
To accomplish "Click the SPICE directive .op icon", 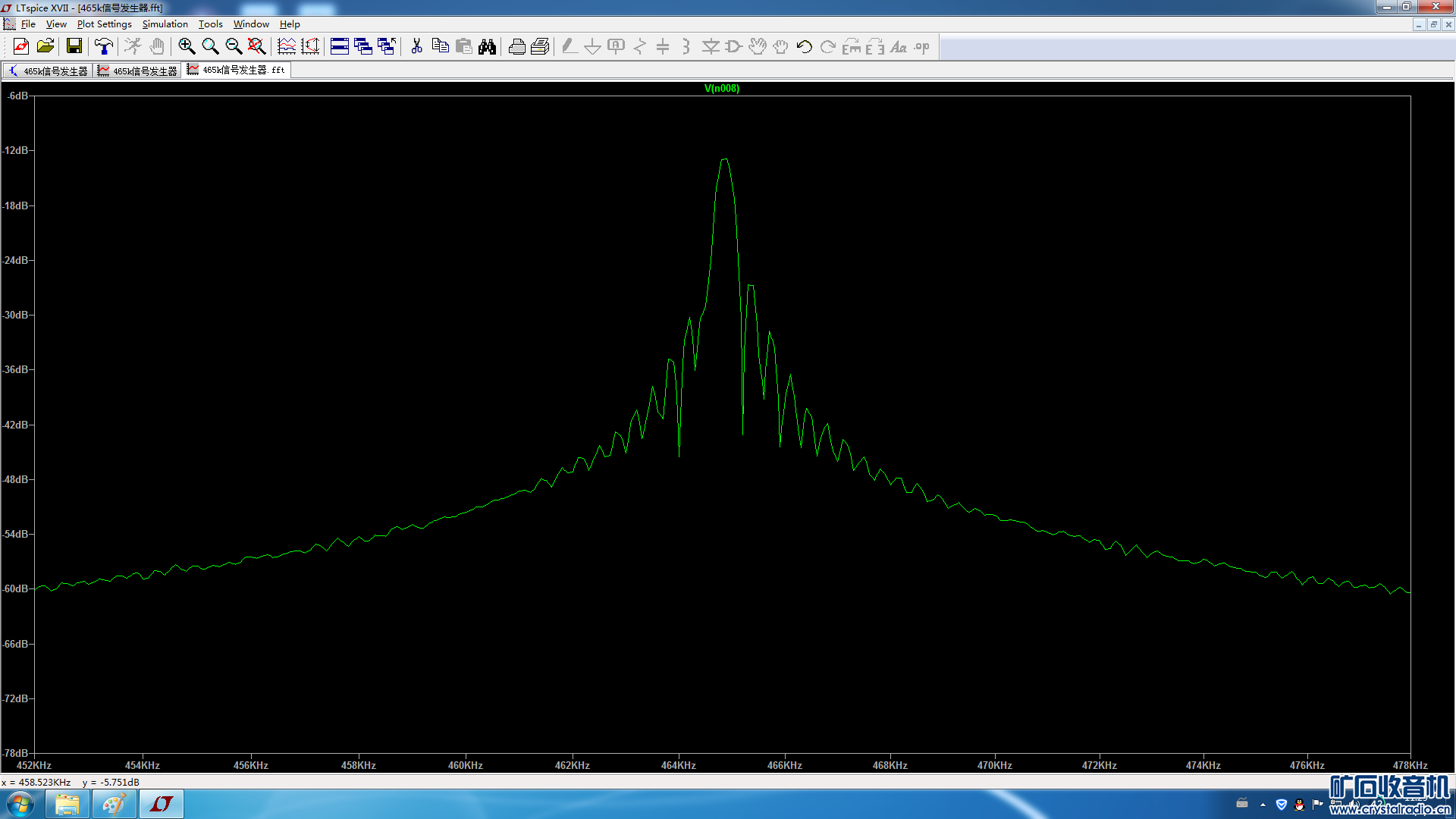I will [x=922, y=47].
